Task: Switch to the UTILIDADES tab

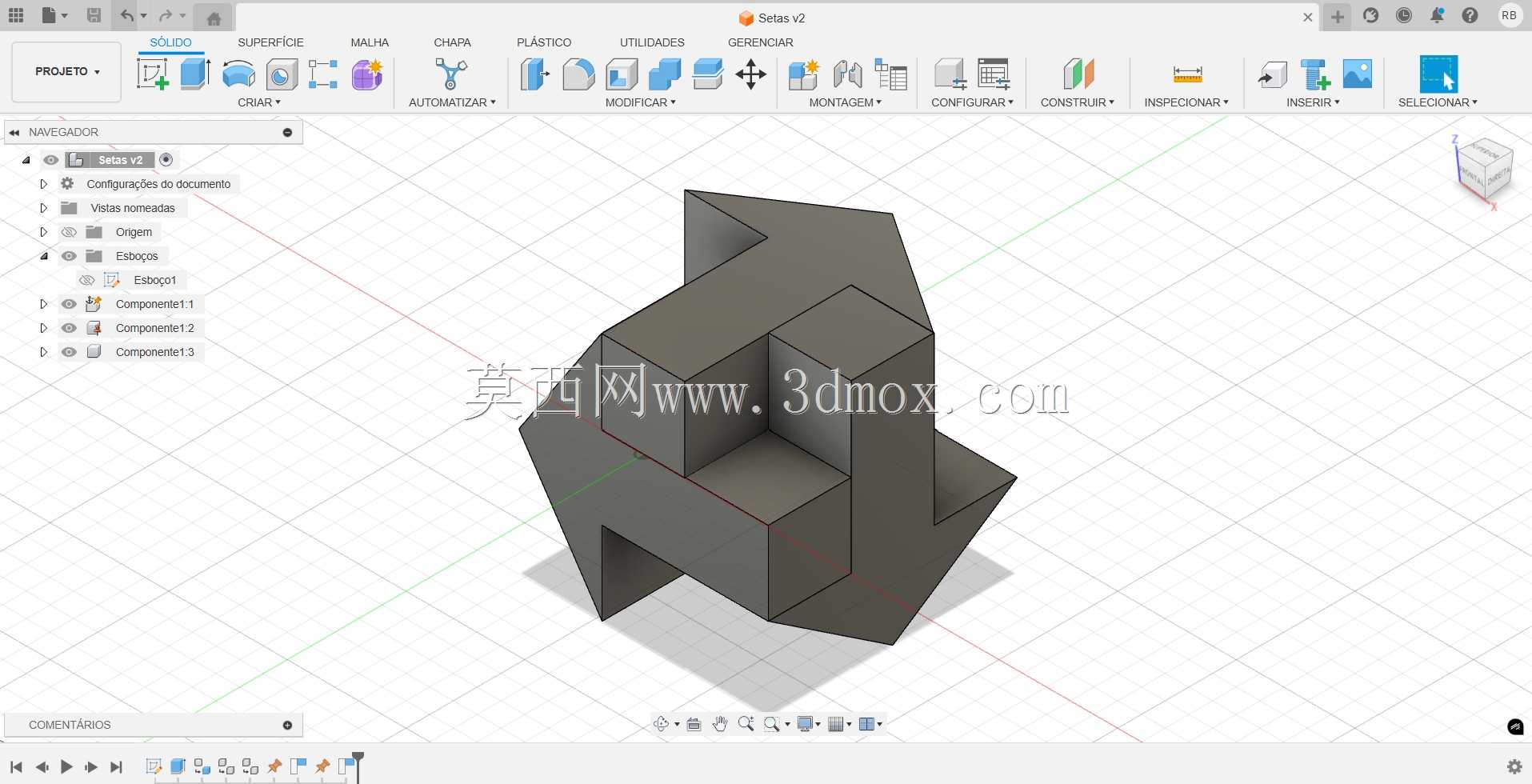Action: pyautogui.click(x=652, y=42)
